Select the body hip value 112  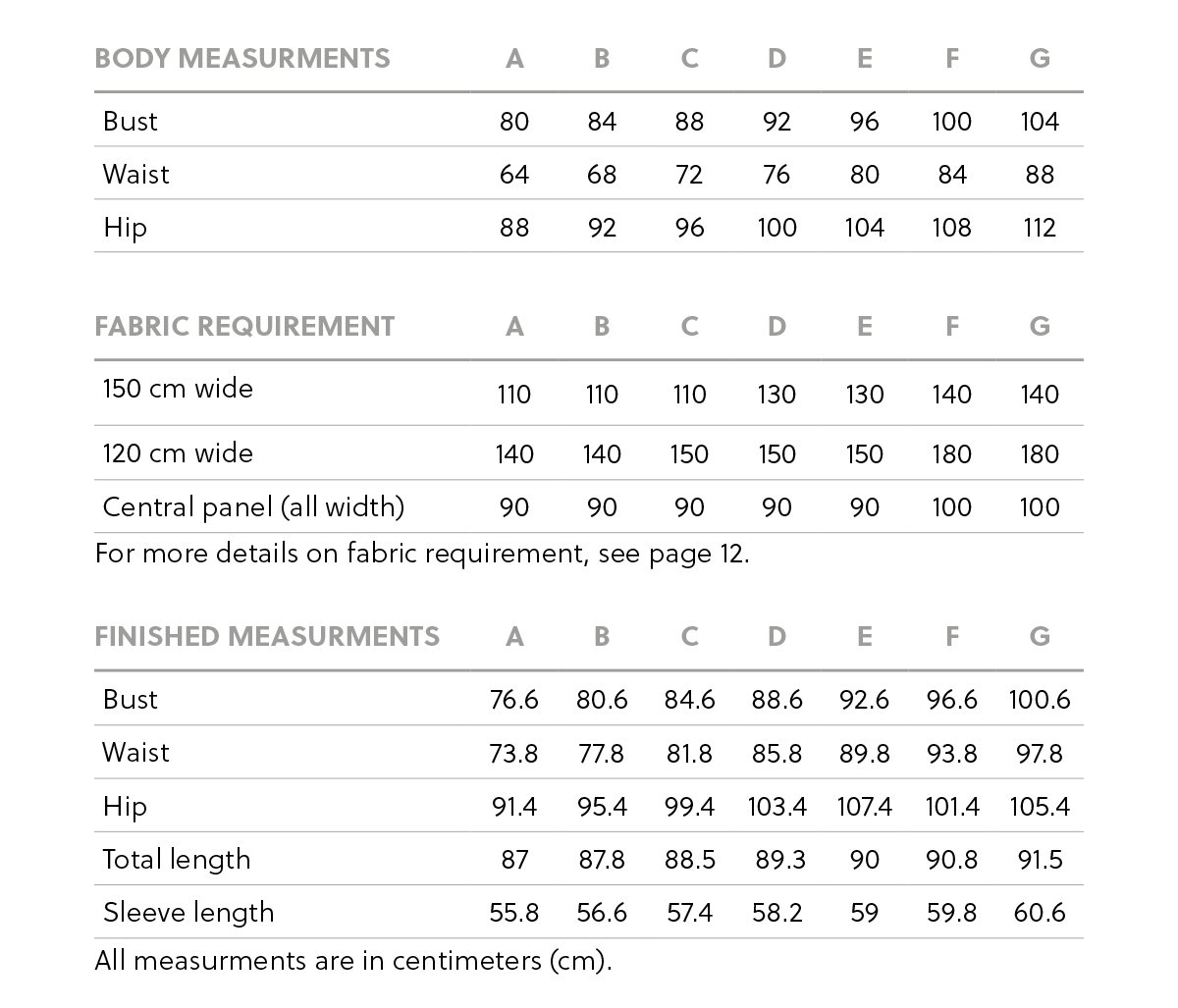tap(1040, 228)
